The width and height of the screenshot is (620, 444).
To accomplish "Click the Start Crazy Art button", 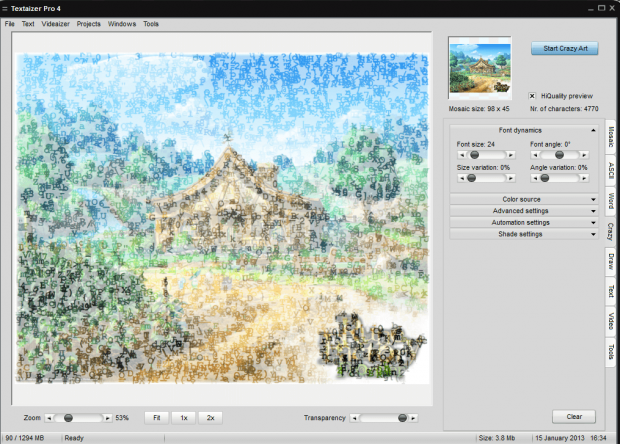I will click(x=564, y=48).
